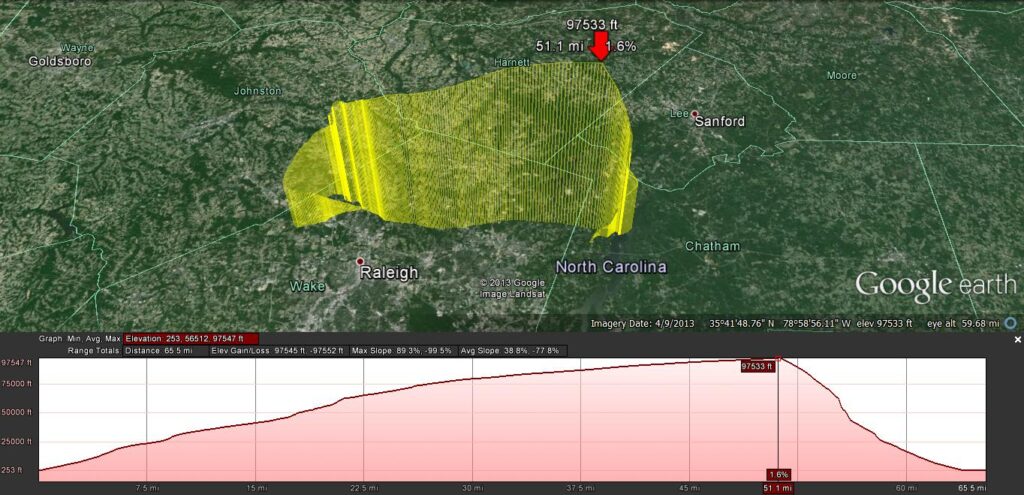Click the North Carolina state label

[611, 267]
